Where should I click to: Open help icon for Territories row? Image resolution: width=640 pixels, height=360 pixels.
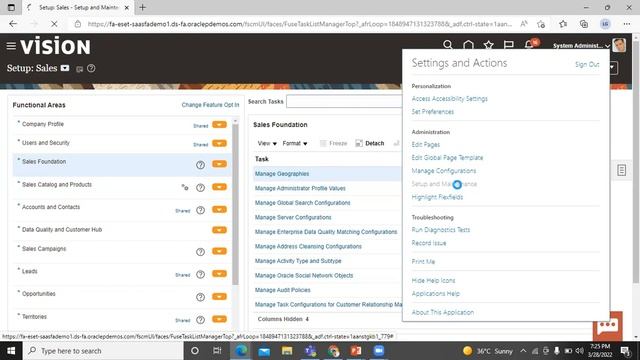coord(200,320)
